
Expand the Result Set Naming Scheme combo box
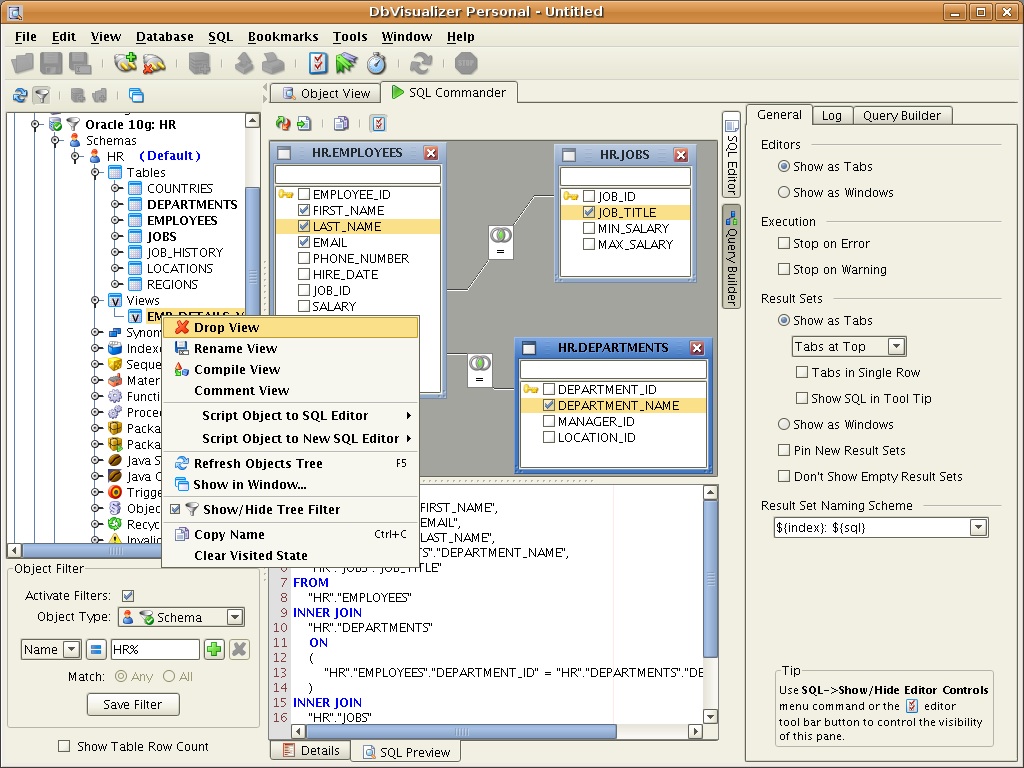(978, 527)
